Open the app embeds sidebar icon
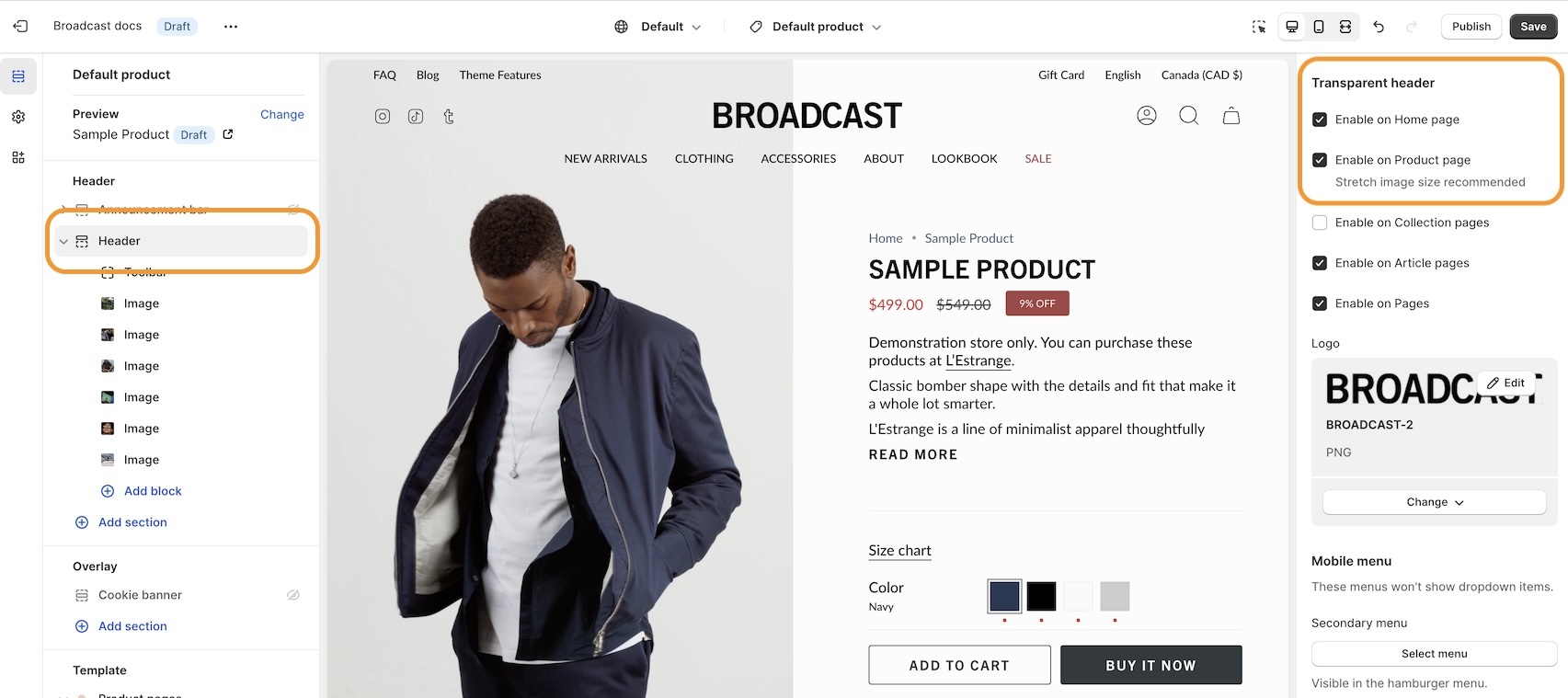 (x=18, y=157)
